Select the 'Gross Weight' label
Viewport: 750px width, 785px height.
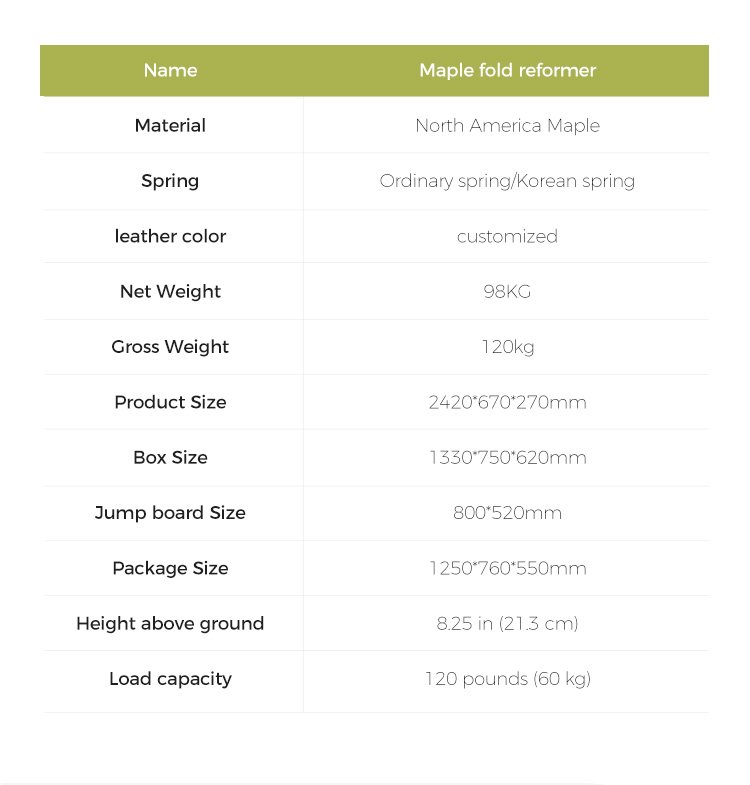pos(170,346)
